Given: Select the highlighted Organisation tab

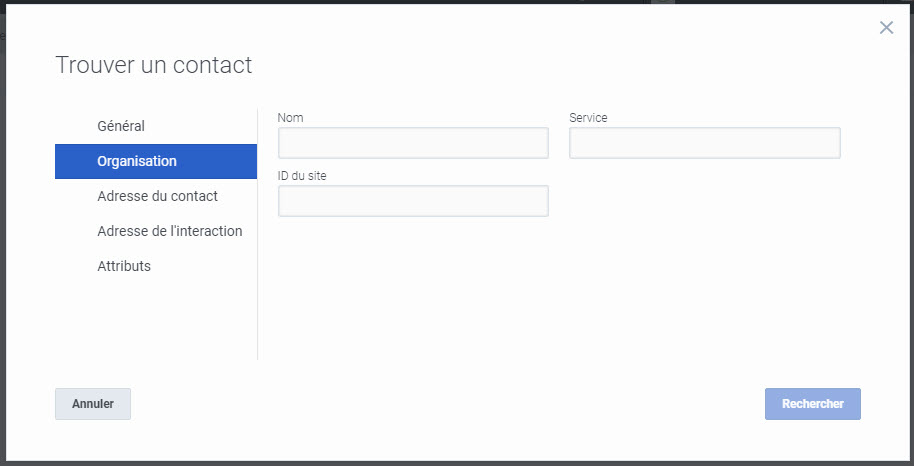Looking at the screenshot, I should coord(156,162).
